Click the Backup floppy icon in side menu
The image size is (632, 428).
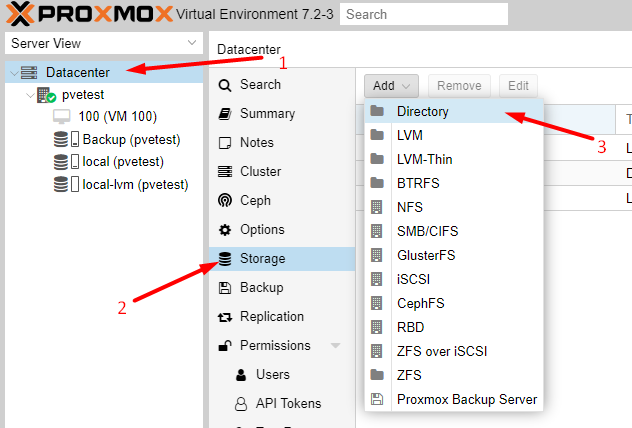coord(225,288)
